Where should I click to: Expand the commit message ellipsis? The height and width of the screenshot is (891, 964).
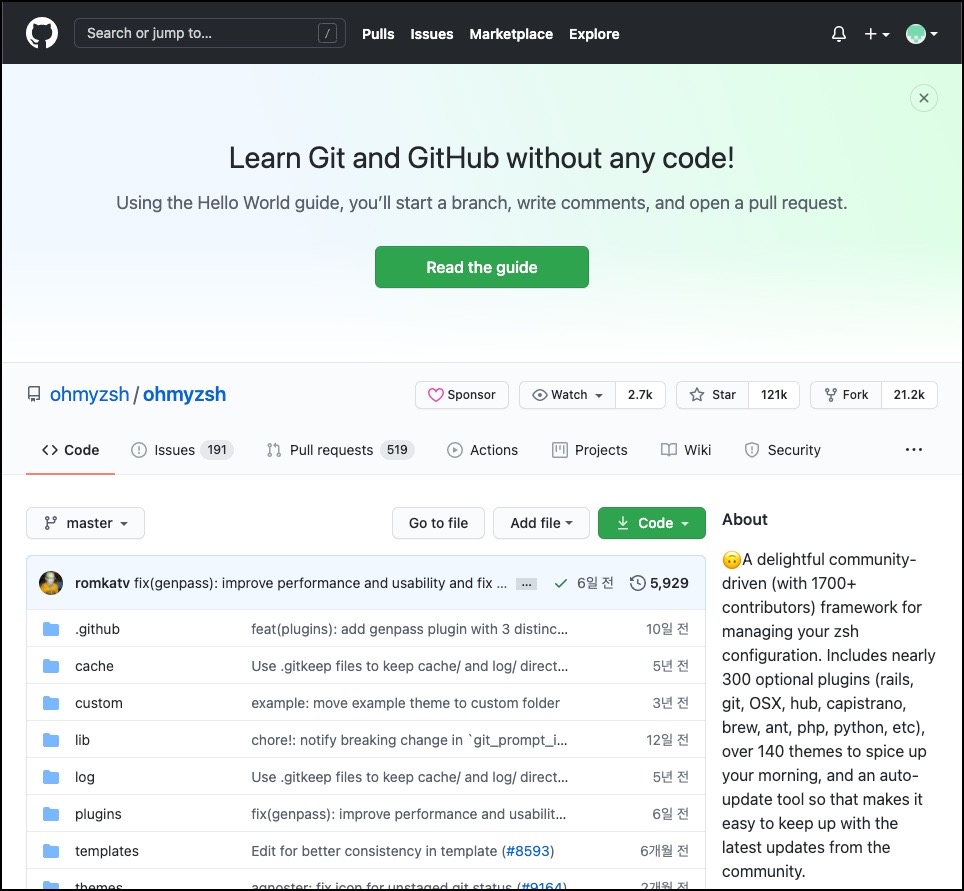point(526,584)
